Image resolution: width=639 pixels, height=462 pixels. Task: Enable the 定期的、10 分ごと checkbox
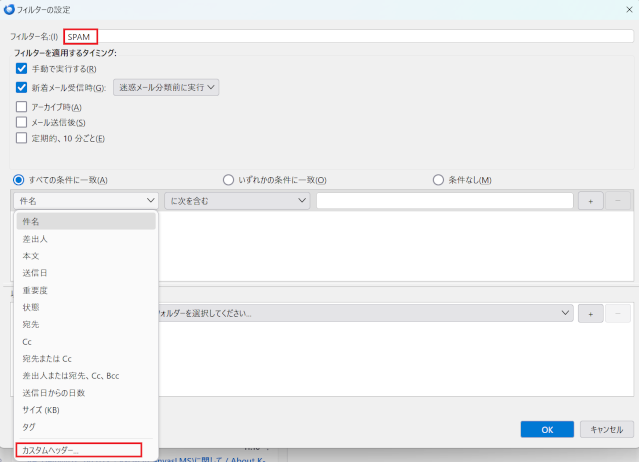click(x=22, y=138)
